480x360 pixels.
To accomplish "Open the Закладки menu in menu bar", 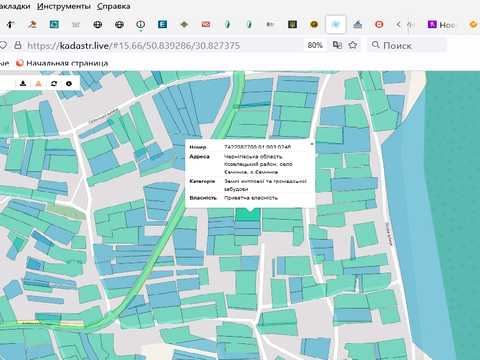I will pyautogui.click(x=15, y=6).
